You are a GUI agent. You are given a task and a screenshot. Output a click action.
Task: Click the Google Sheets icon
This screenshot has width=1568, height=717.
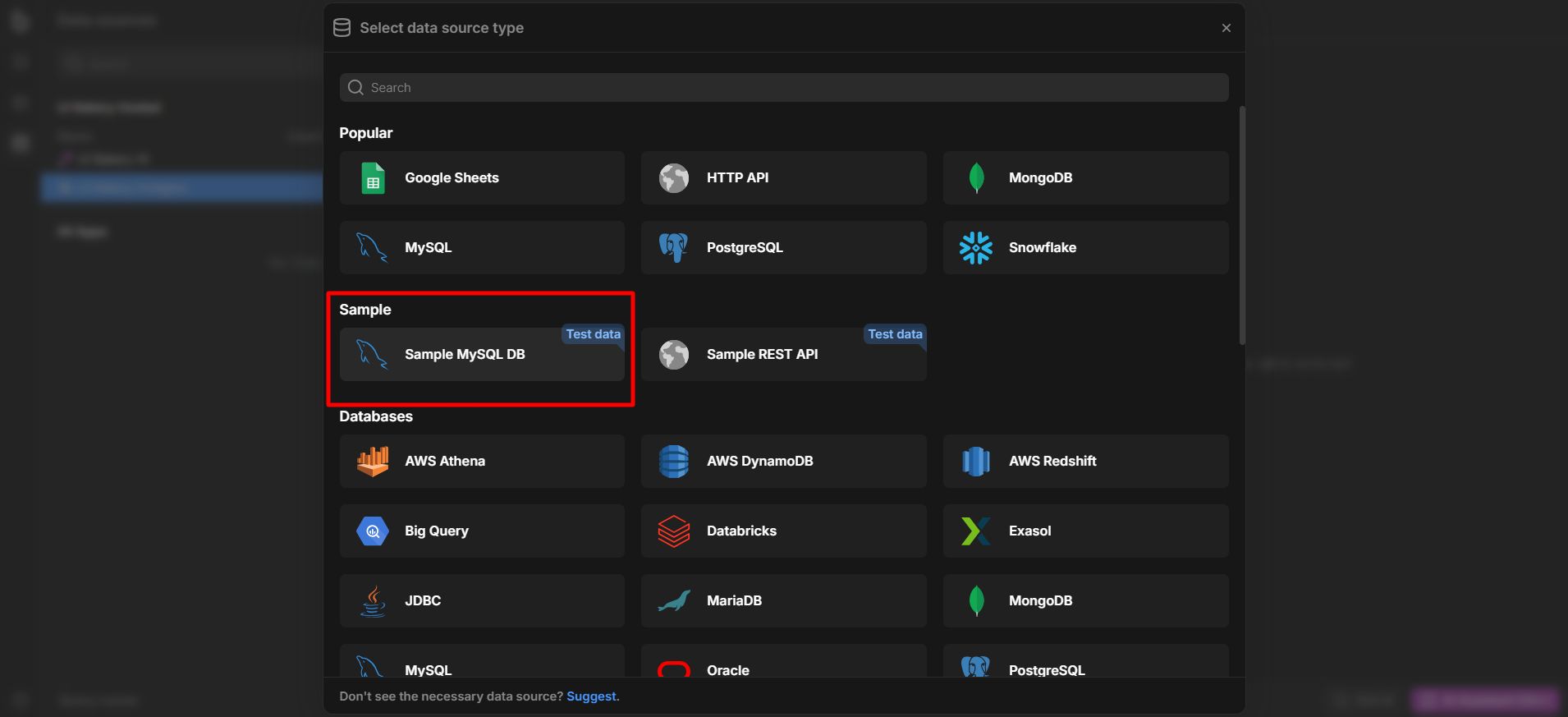(x=373, y=178)
